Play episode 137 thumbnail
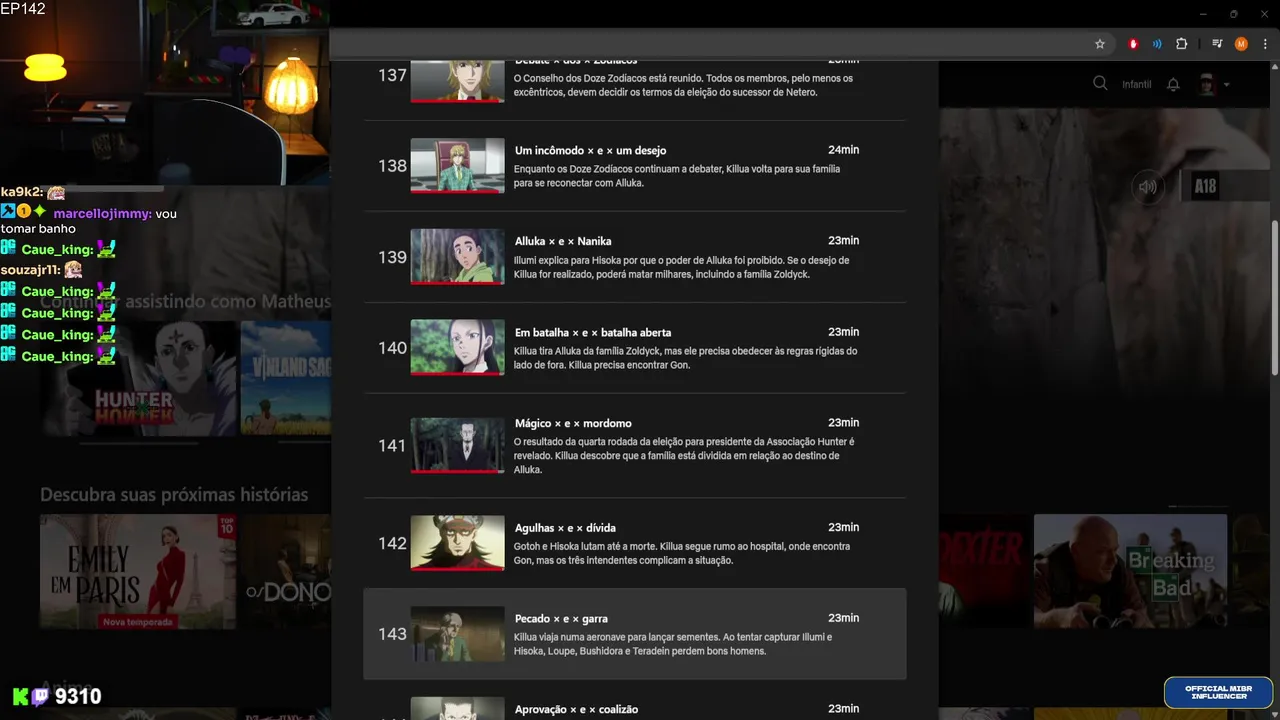This screenshot has height=720, width=1280. [457, 81]
